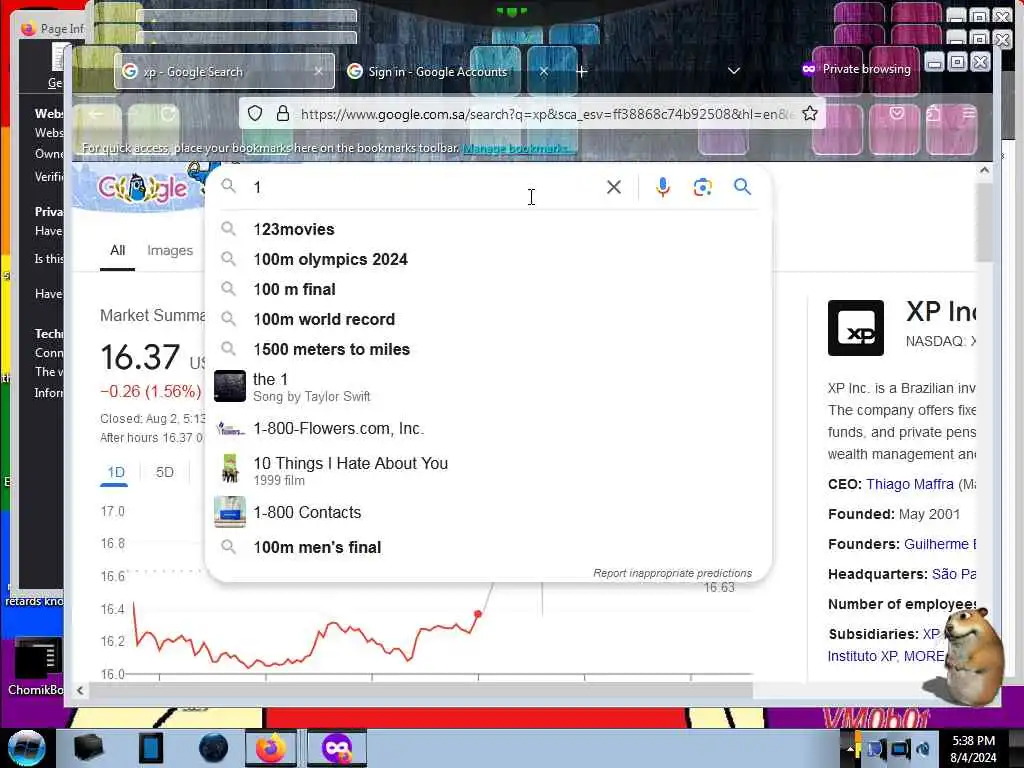Reload the page with refresh icon
Viewport: 1024px width, 768px height.
[x=168, y=114]
